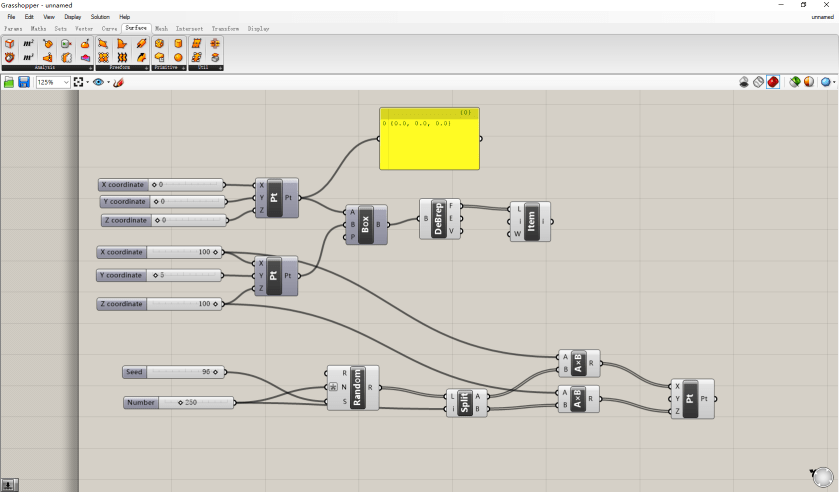
Task: Expand the eye named views dropdown arrow
Action: (108, 82)
